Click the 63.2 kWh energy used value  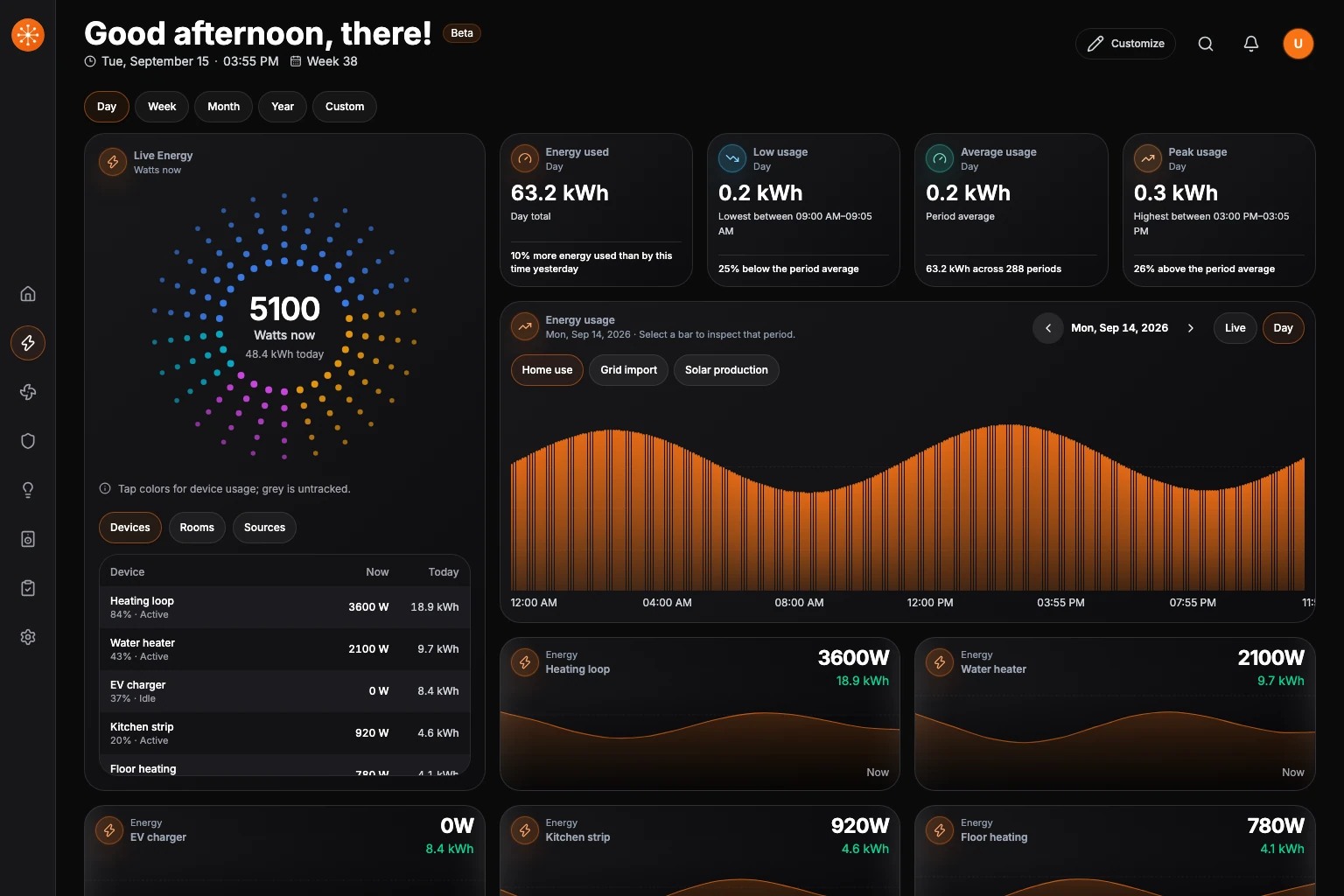coord(560,192)
